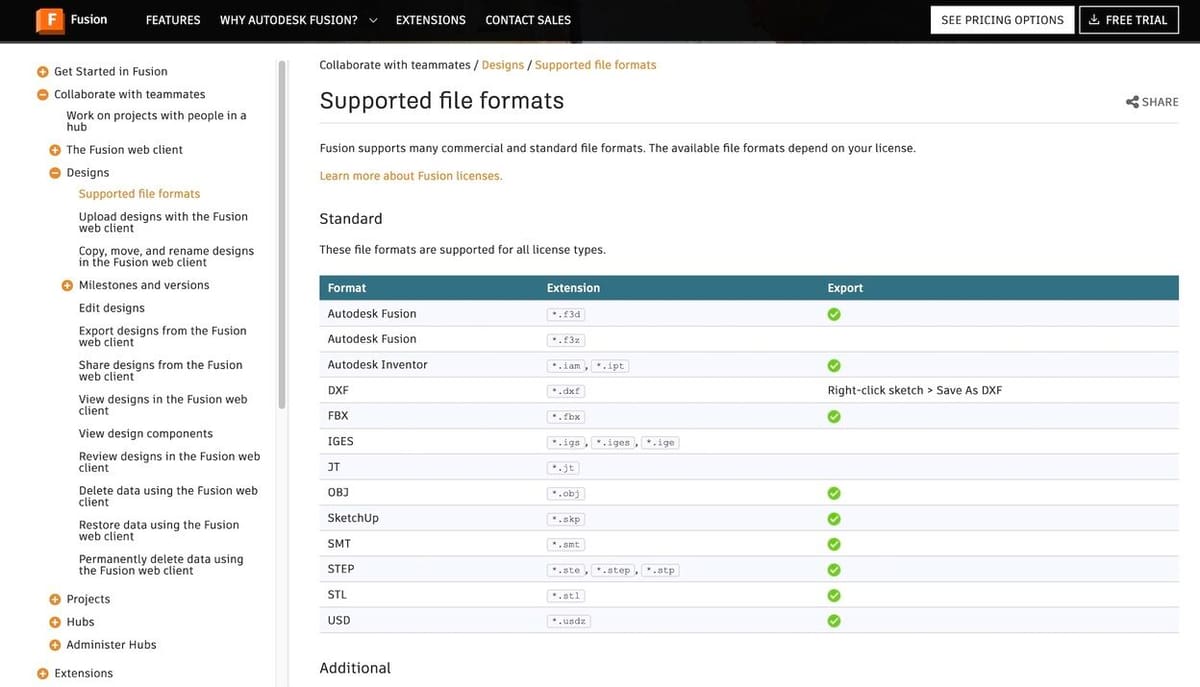Image resolution: width=1200 pixels, height=687 pixels.
Task: Click the *.iges extension tag
Action: 614,442
